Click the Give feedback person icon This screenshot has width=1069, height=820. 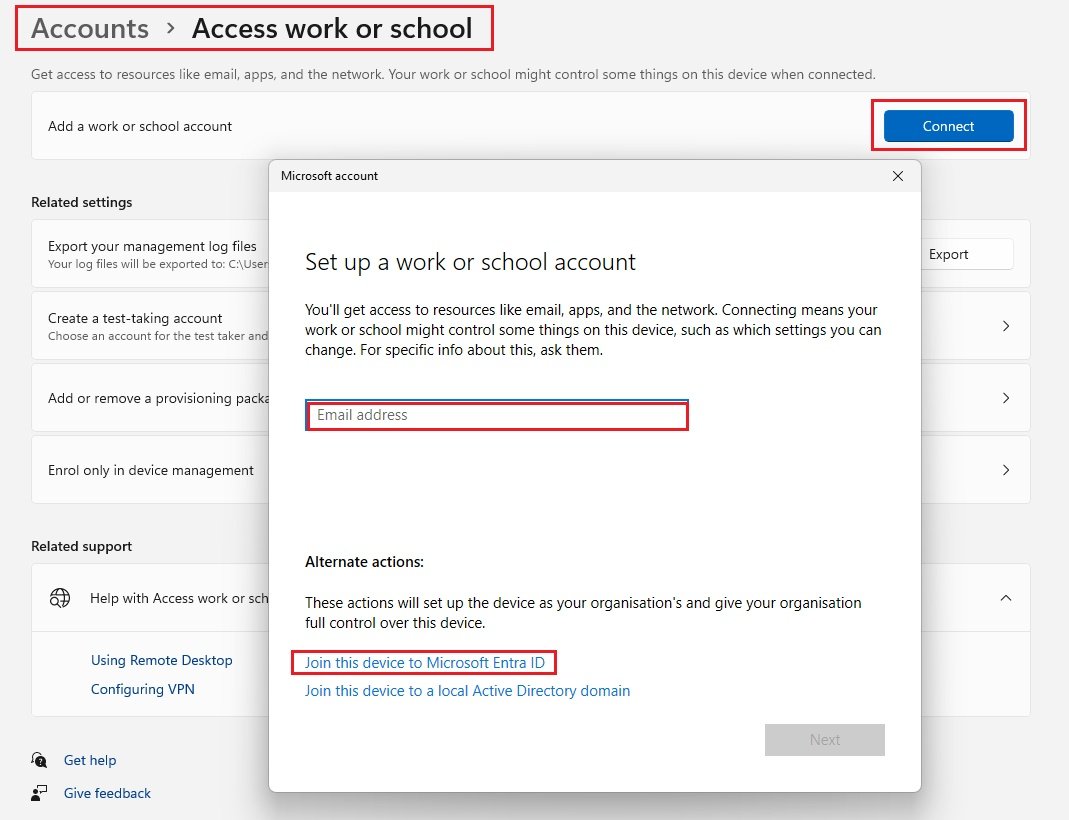(39, 793)
